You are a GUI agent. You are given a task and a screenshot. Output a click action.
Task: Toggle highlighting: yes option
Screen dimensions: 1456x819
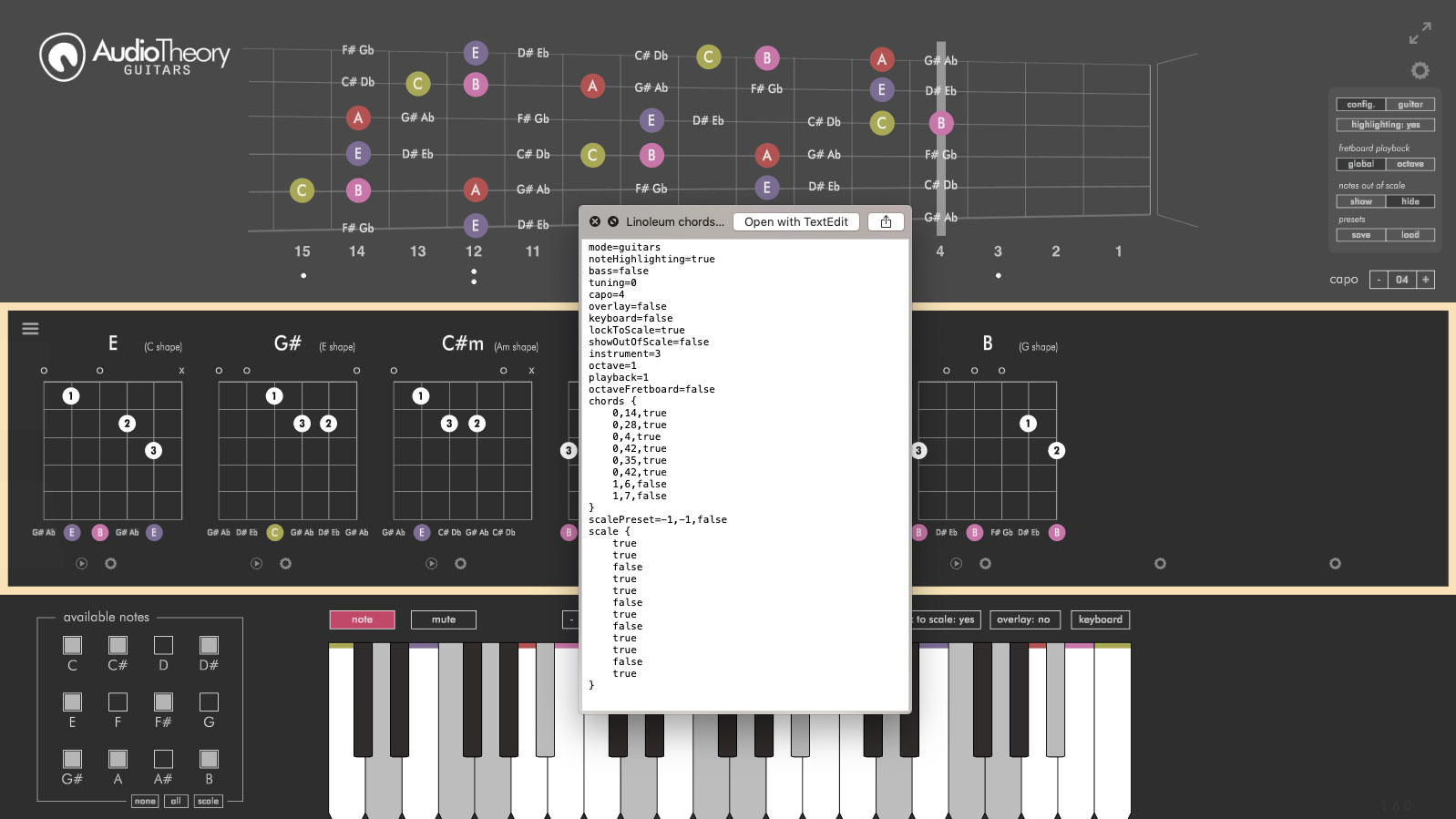tap(1385, 125)
